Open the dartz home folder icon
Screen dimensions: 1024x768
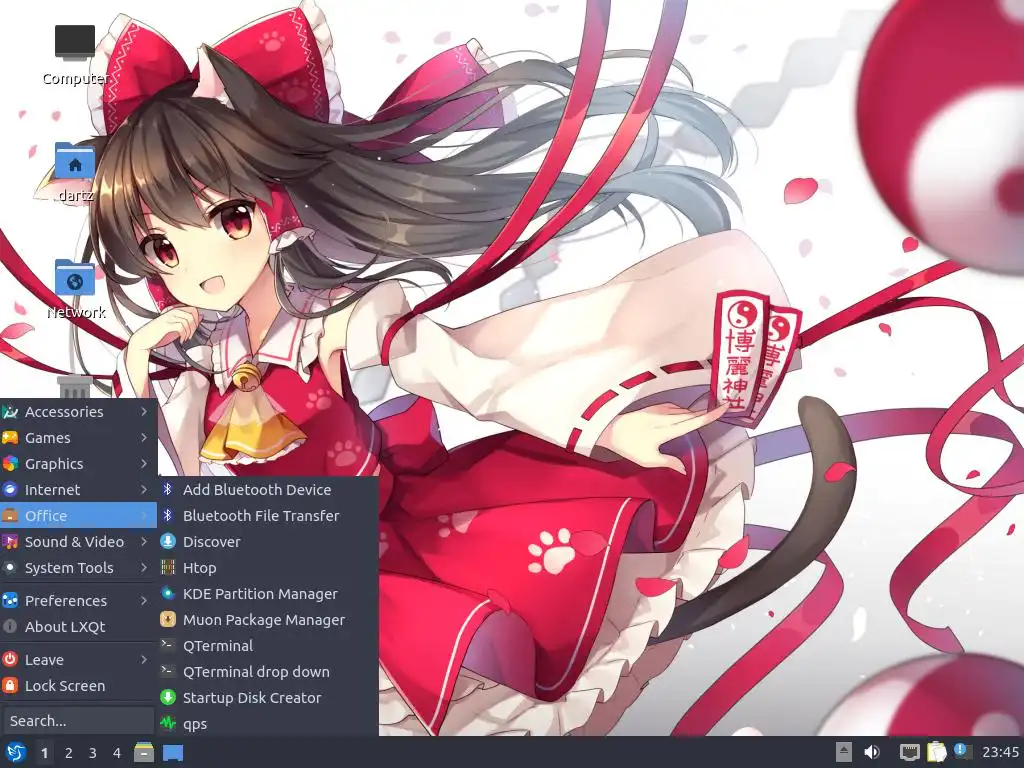pyautogui.click(x=74, y=172)
